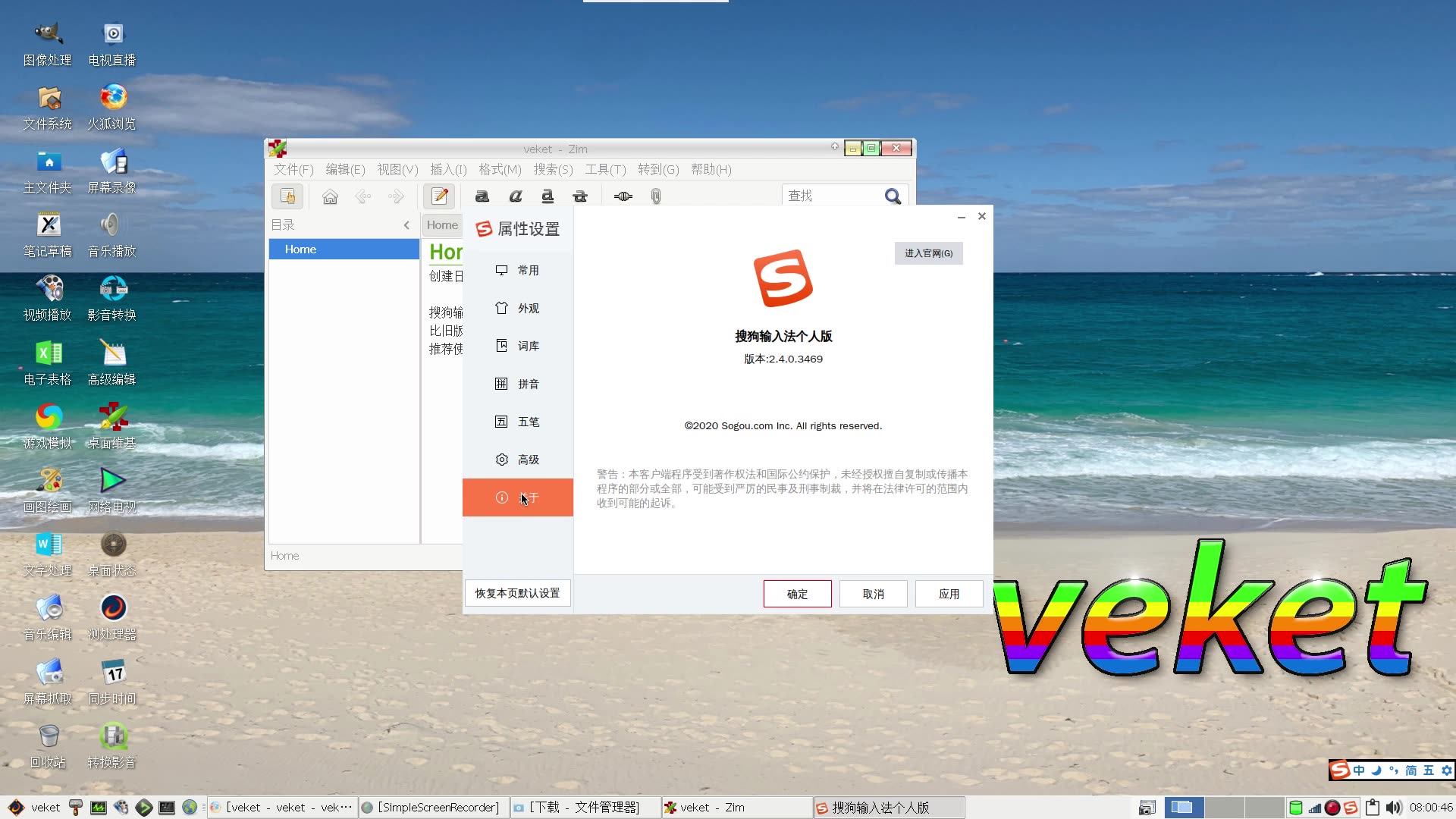Collapse the 目录 sidebar panel
The height and width of the screenshot is (819, 1456).
coord(406,224)
